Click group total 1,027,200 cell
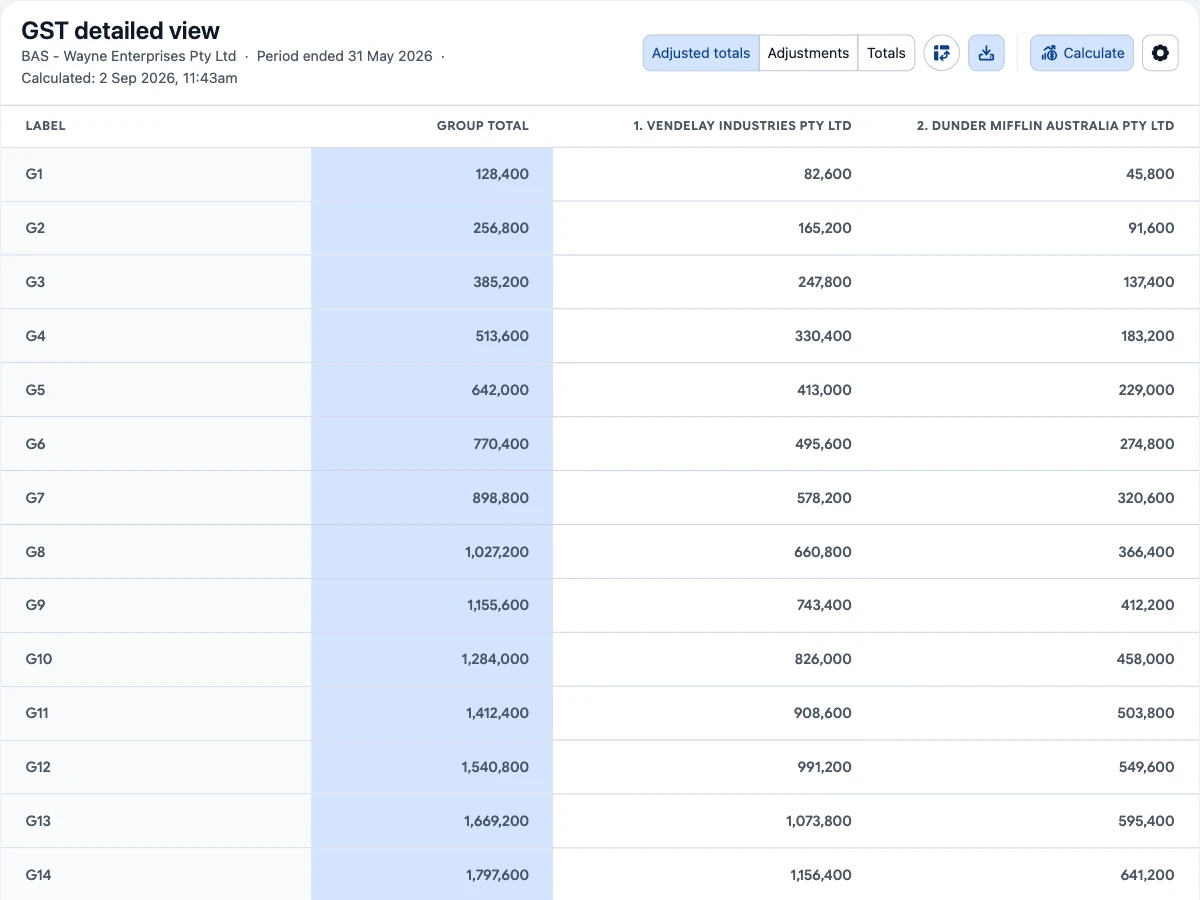The image size is (1200, 900). (497, 552)
